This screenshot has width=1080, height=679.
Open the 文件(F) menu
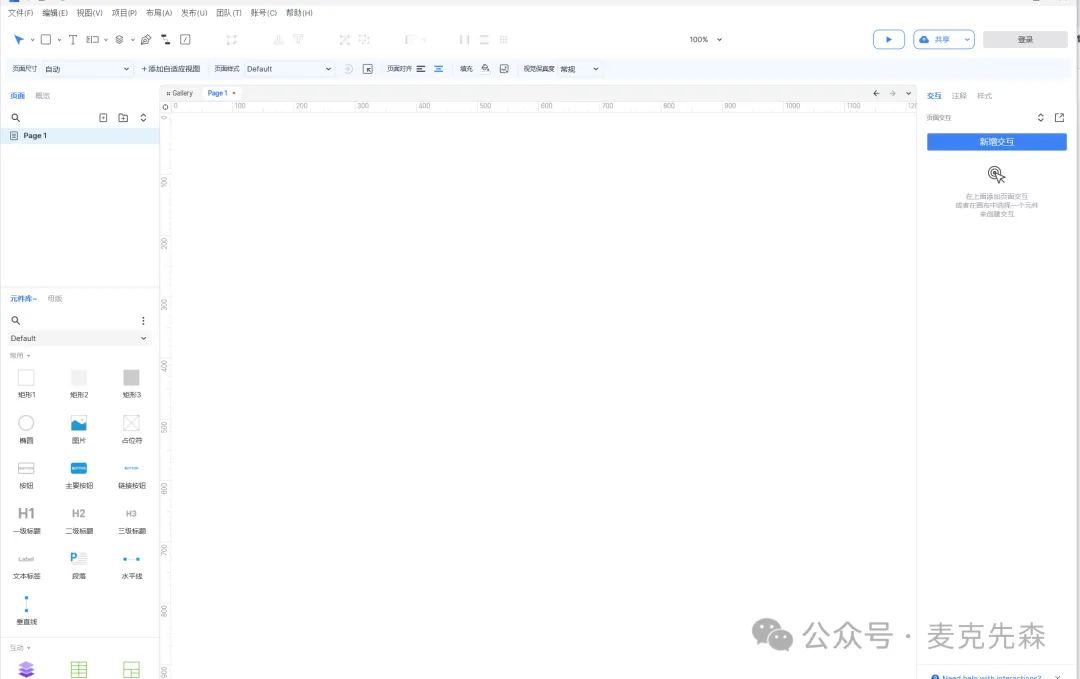coord(21,13)
